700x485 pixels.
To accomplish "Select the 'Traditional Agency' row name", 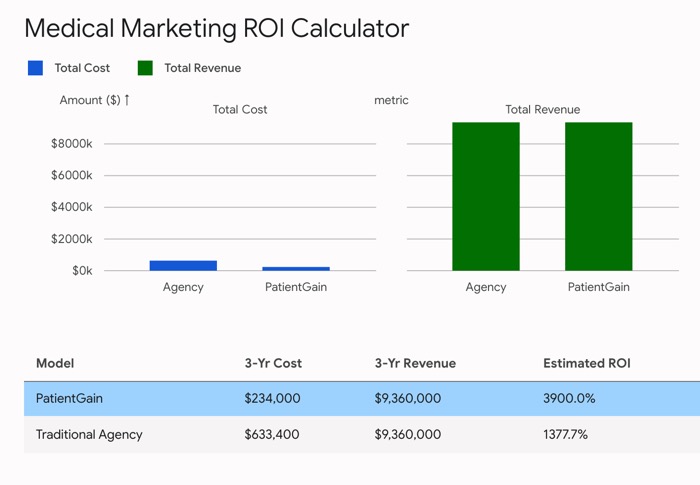I will coord(89,435).
